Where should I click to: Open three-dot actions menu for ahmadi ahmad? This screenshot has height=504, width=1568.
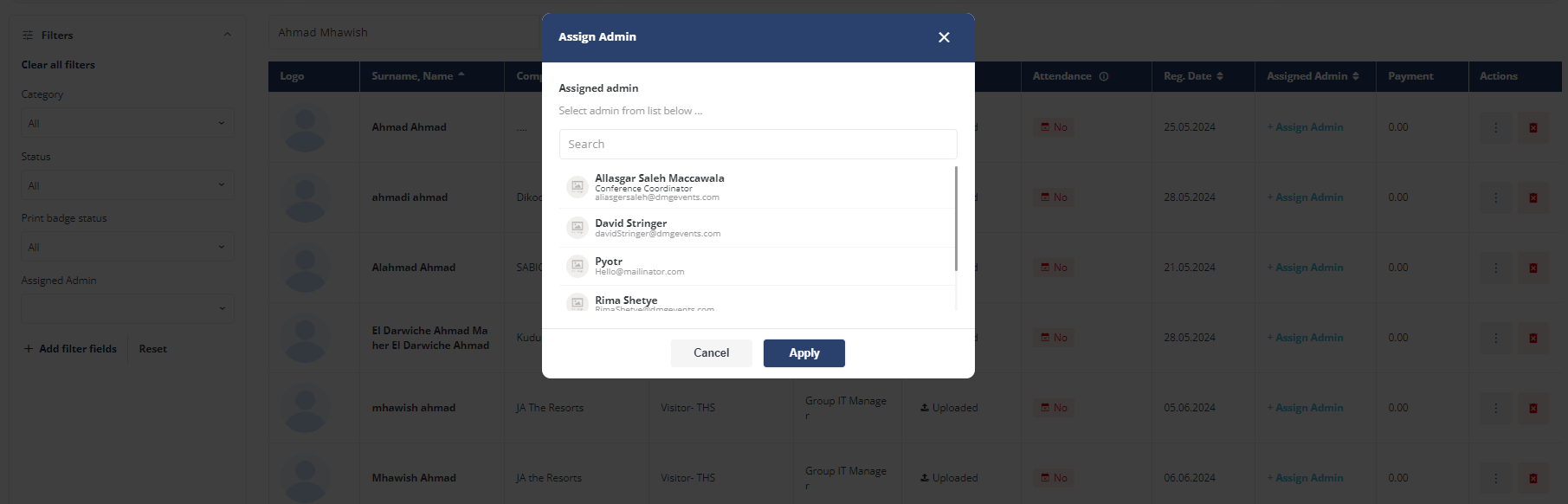click(x=1495, y=197)
